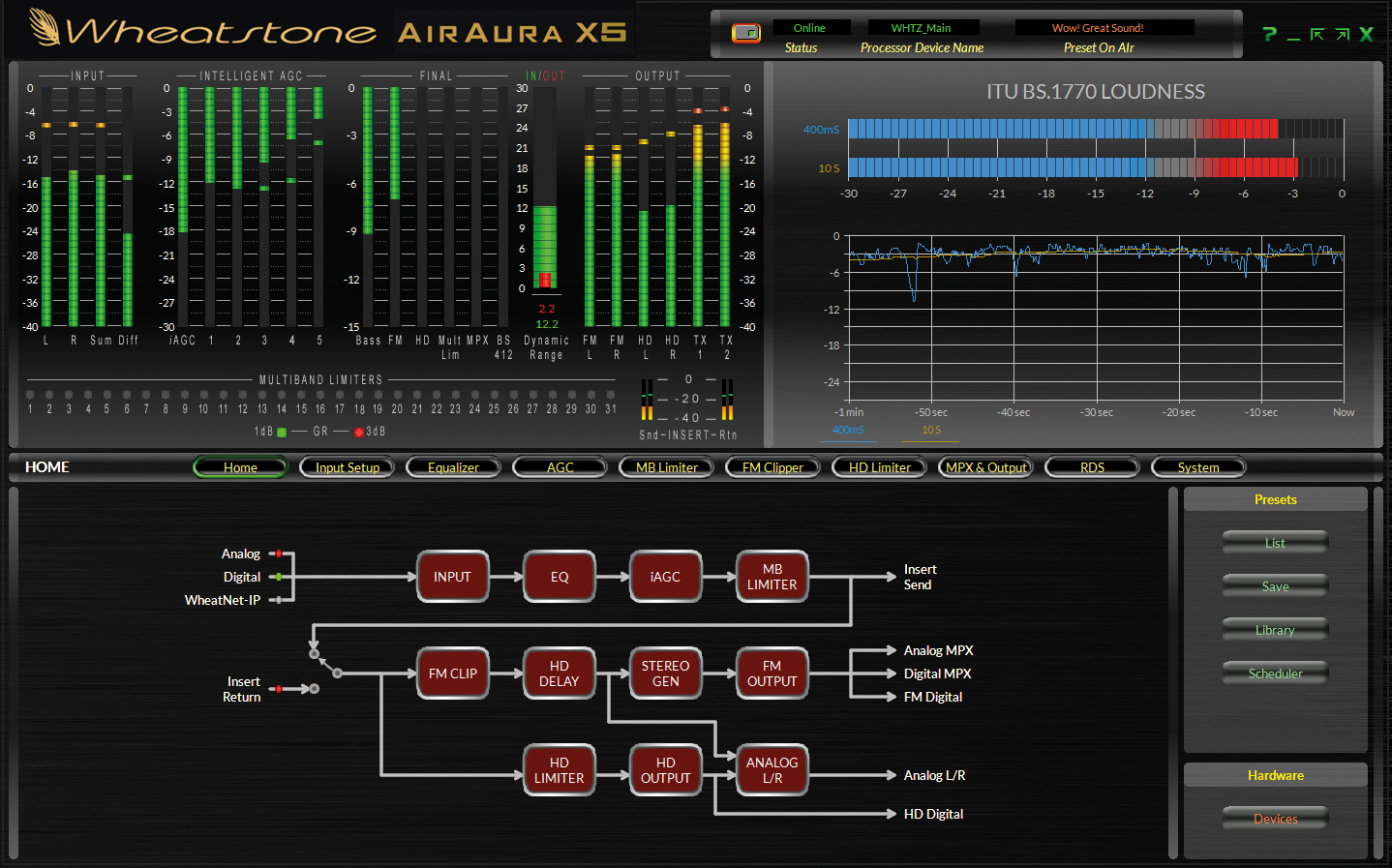Open the STEREO GEN processing block
The height and width of the screenshot is (868, 1392).
click(x=666, y=673)
